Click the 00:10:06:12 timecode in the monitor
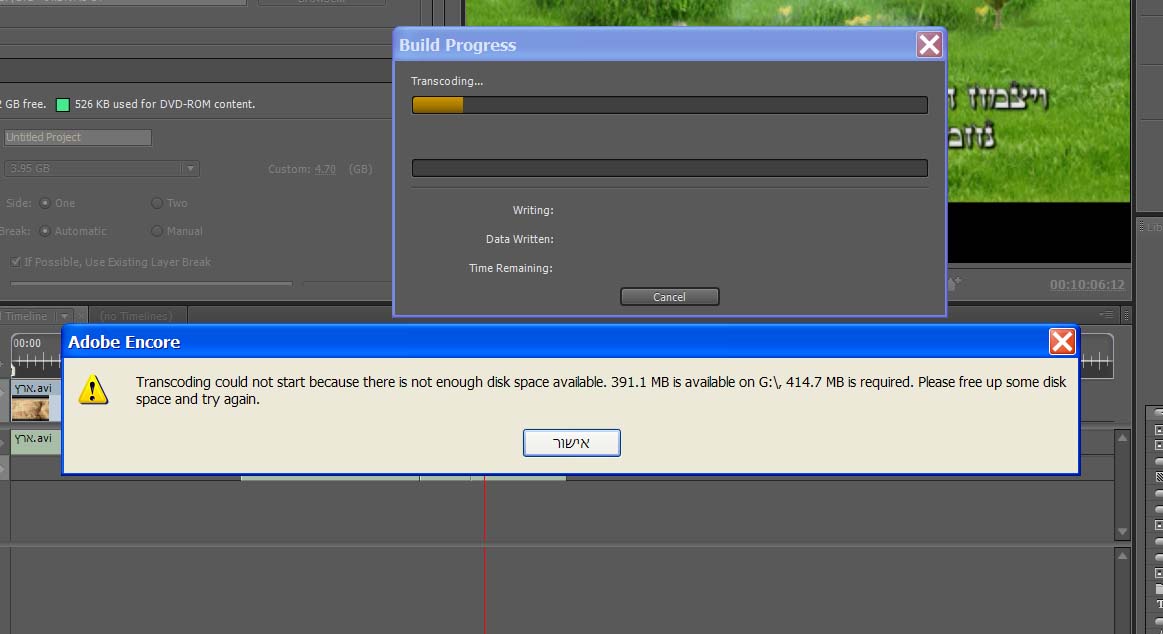 [1087, 285]
